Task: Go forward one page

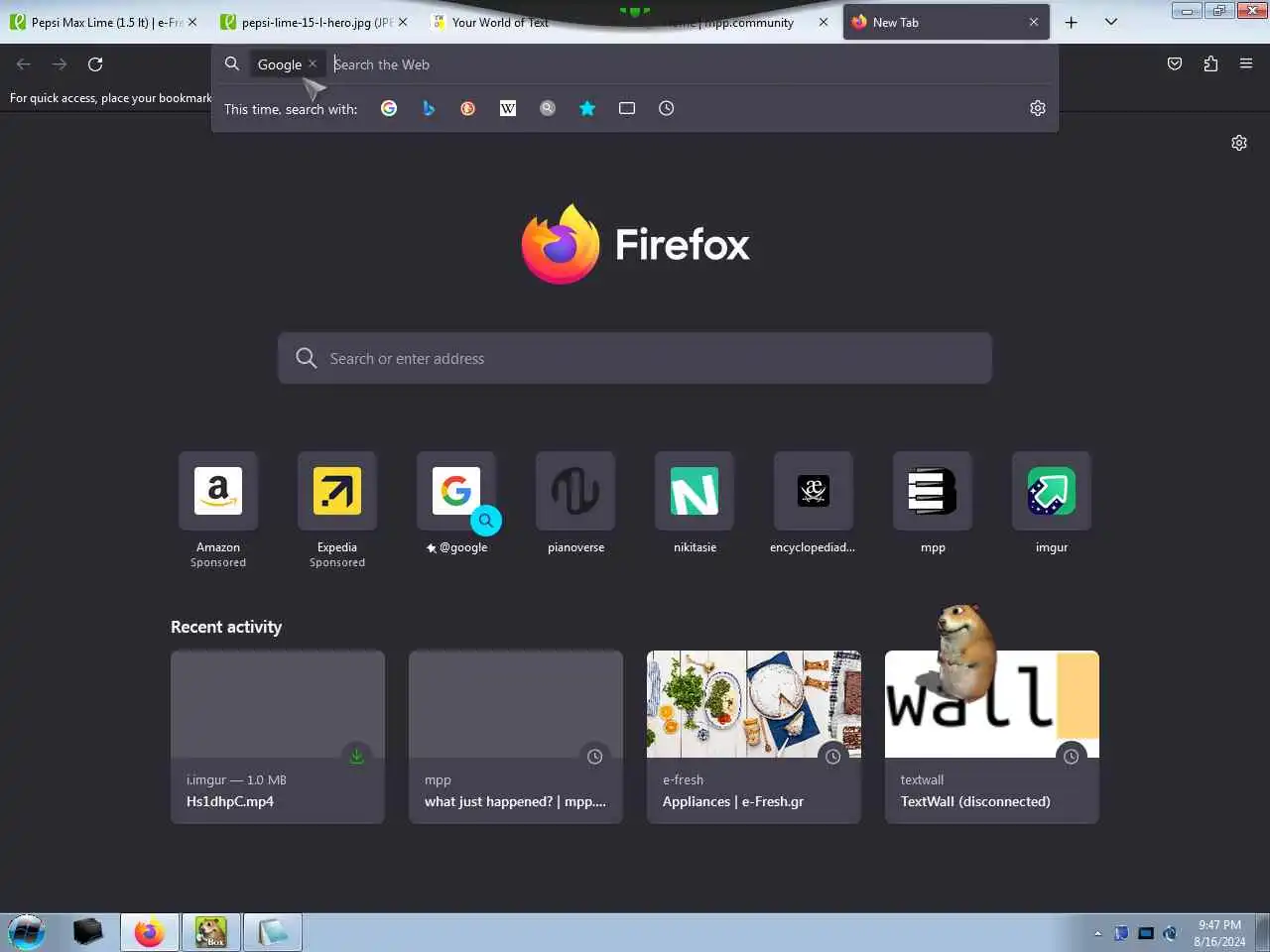Action: (60, 64)
